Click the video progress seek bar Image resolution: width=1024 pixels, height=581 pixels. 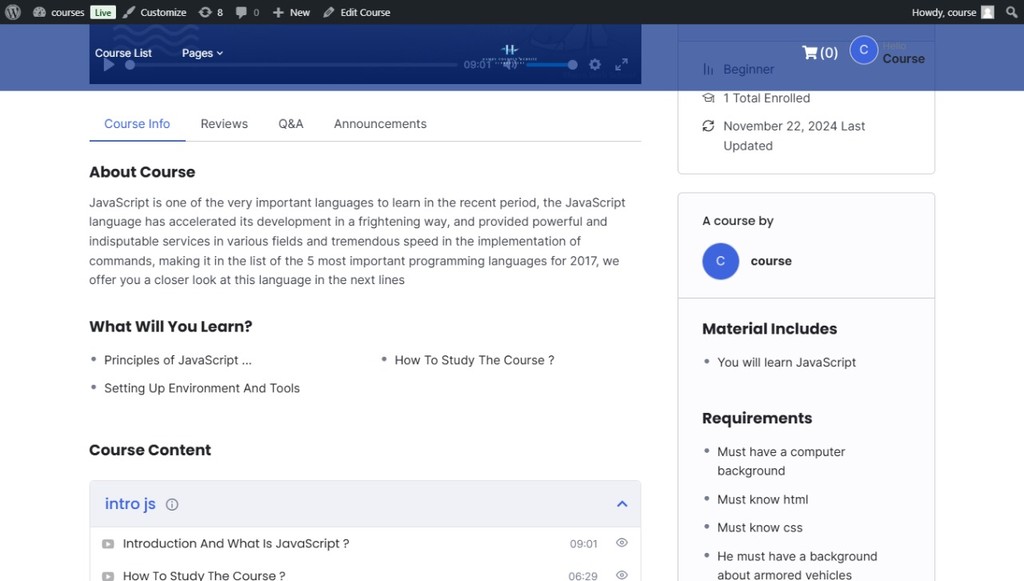coord(292,65)
